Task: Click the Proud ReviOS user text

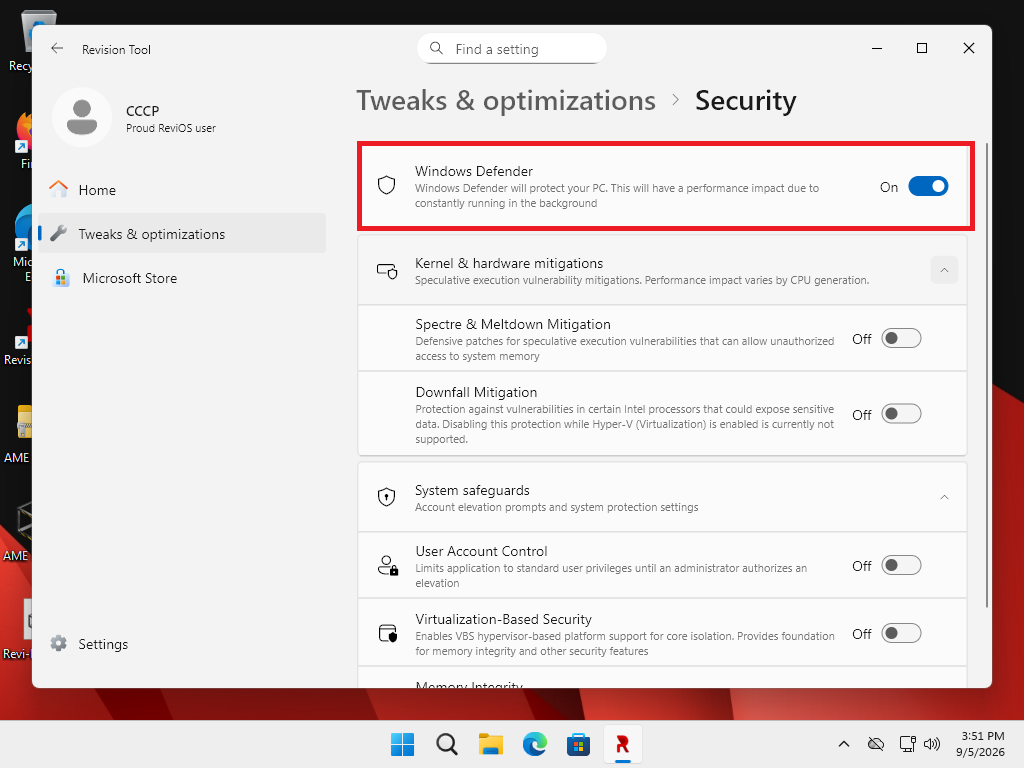Action: [171, 128]
